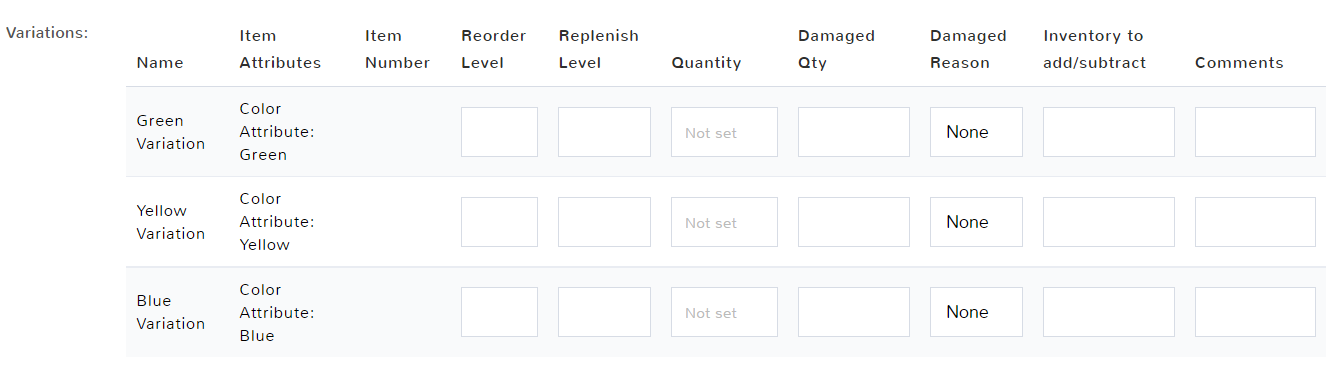Click Damaged Qty field for Green Variation
Viewport: 1335px width, 381px height.
(854, 132)
